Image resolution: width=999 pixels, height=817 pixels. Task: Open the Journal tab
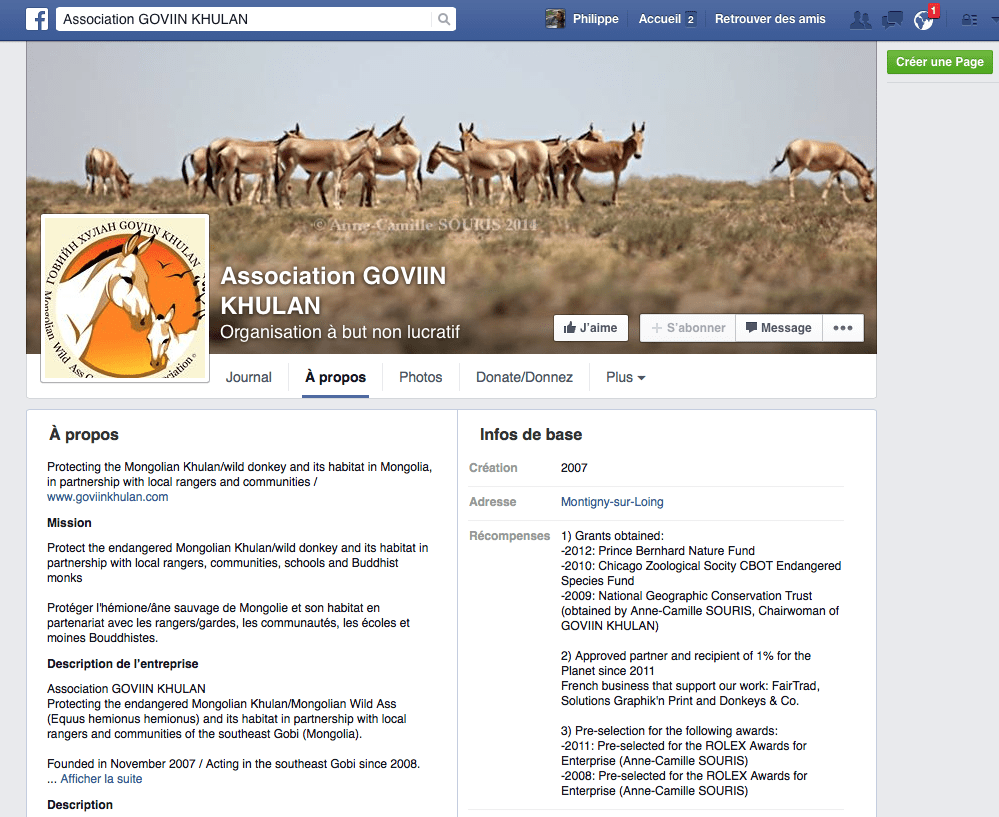(x=248, y=377)
